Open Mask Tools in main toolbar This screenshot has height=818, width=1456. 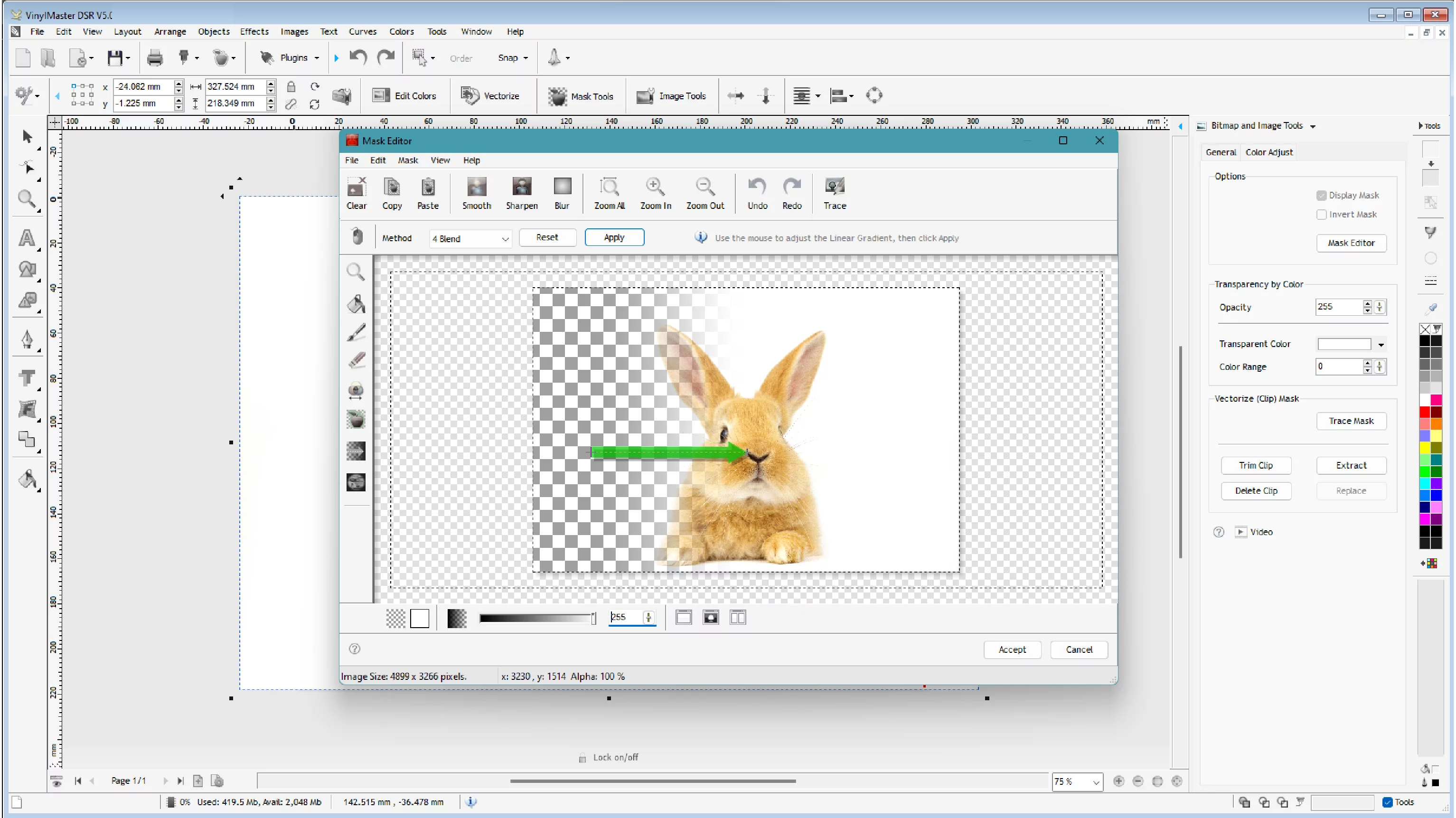tap(581, 96)
